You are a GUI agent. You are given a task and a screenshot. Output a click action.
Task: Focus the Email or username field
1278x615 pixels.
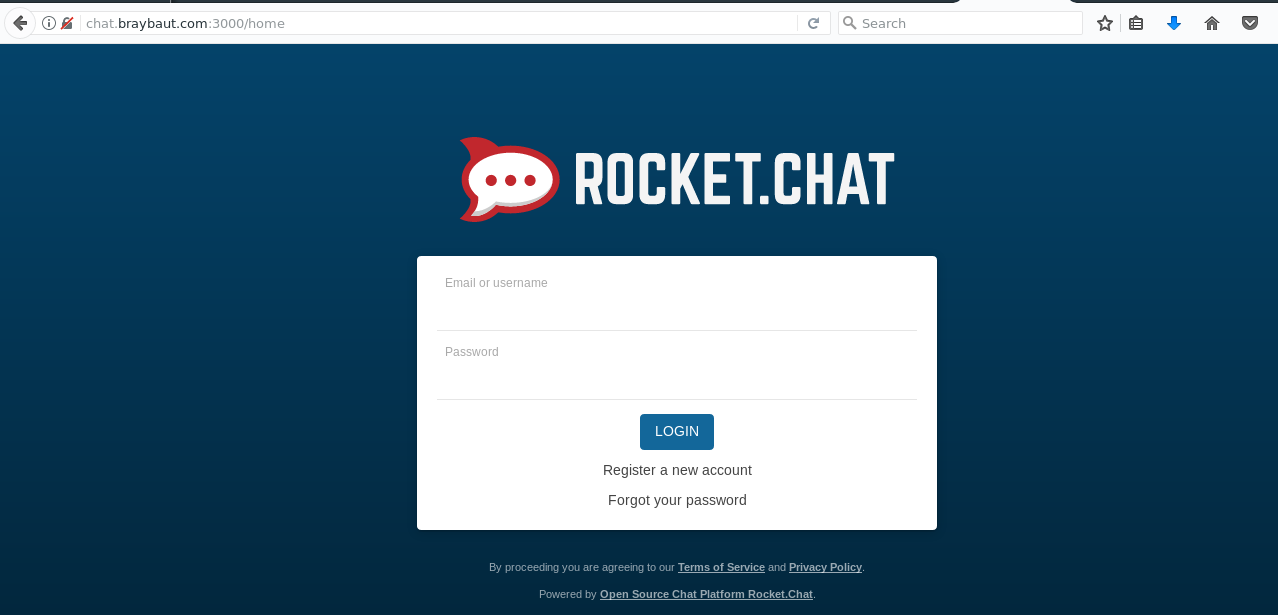click(x=677, y=300)
